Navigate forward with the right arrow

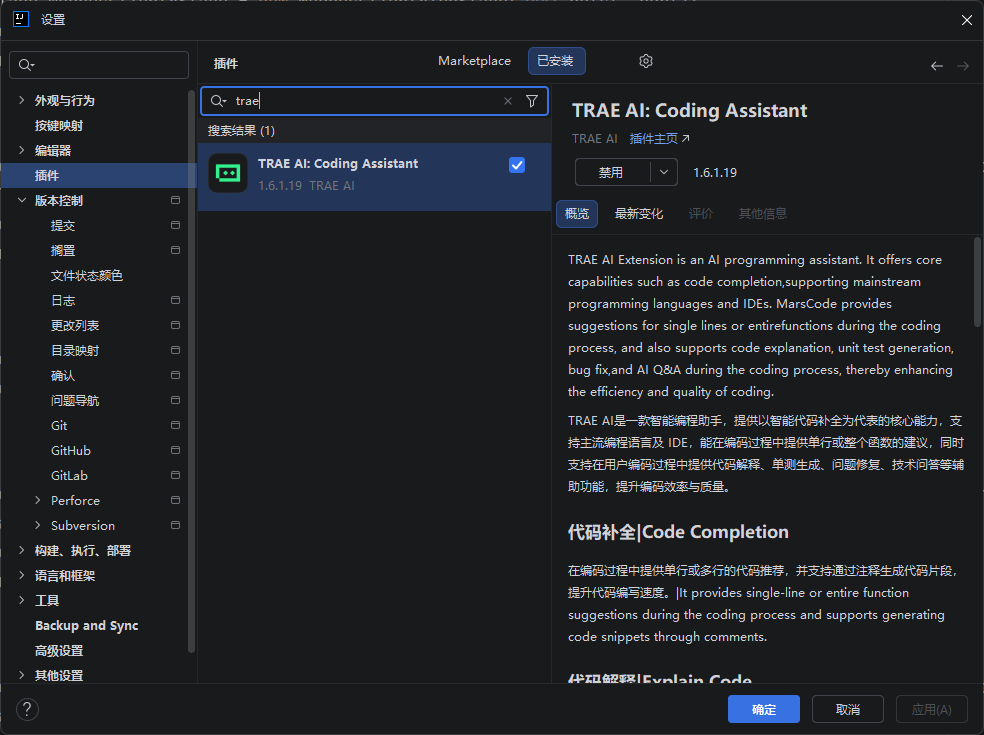coord(963,66)
